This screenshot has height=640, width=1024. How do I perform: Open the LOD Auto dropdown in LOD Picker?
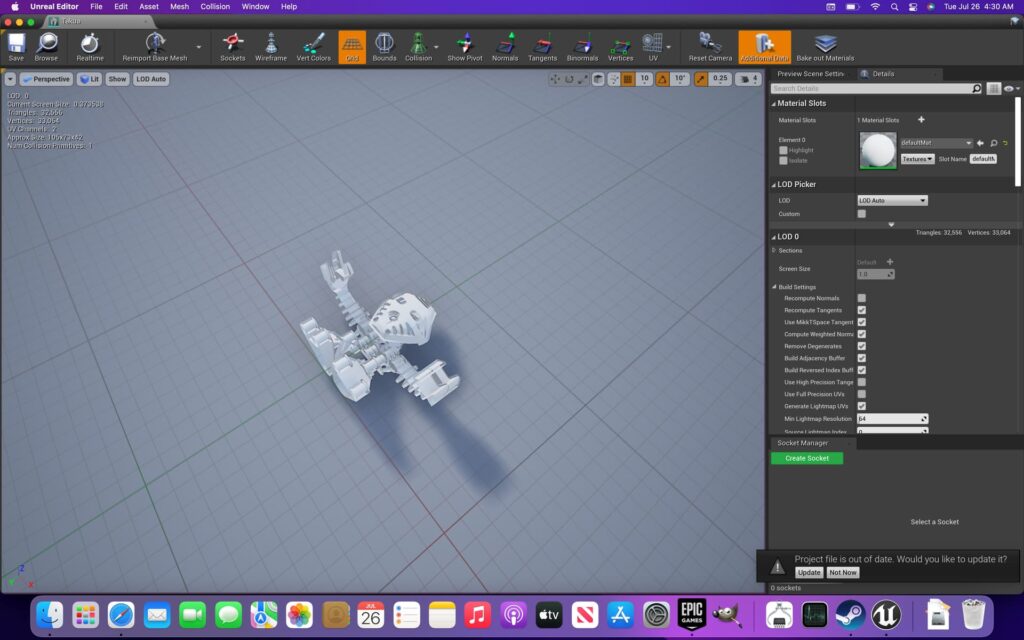click(892, 199)
